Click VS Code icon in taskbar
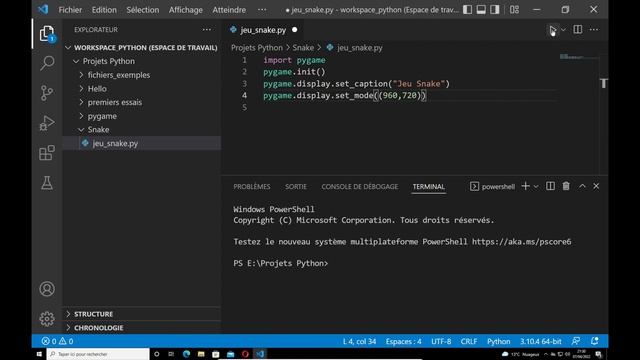 pyautogui.click(x=260, y=354)
